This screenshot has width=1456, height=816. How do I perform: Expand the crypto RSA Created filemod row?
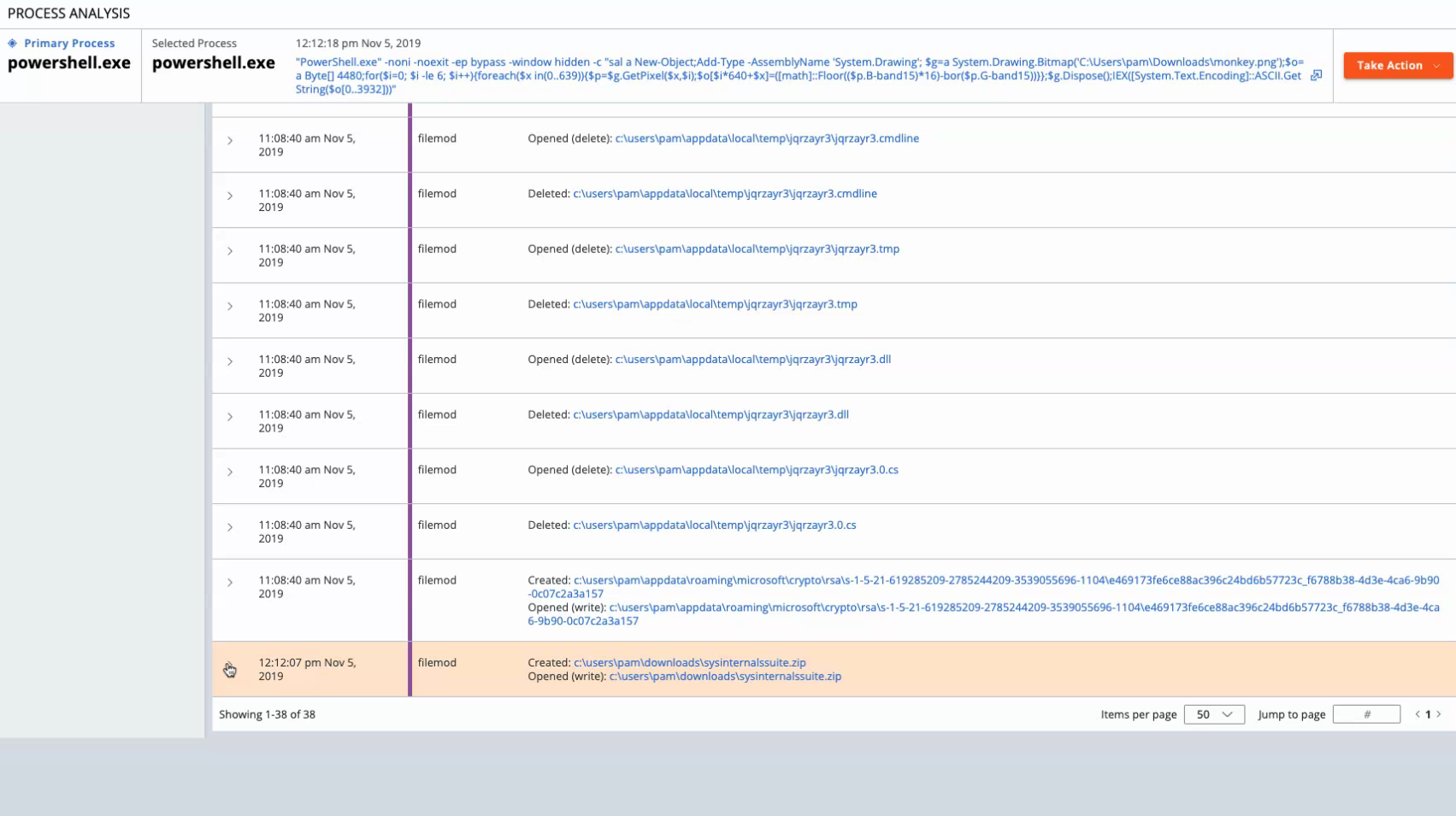coord(228,583)
